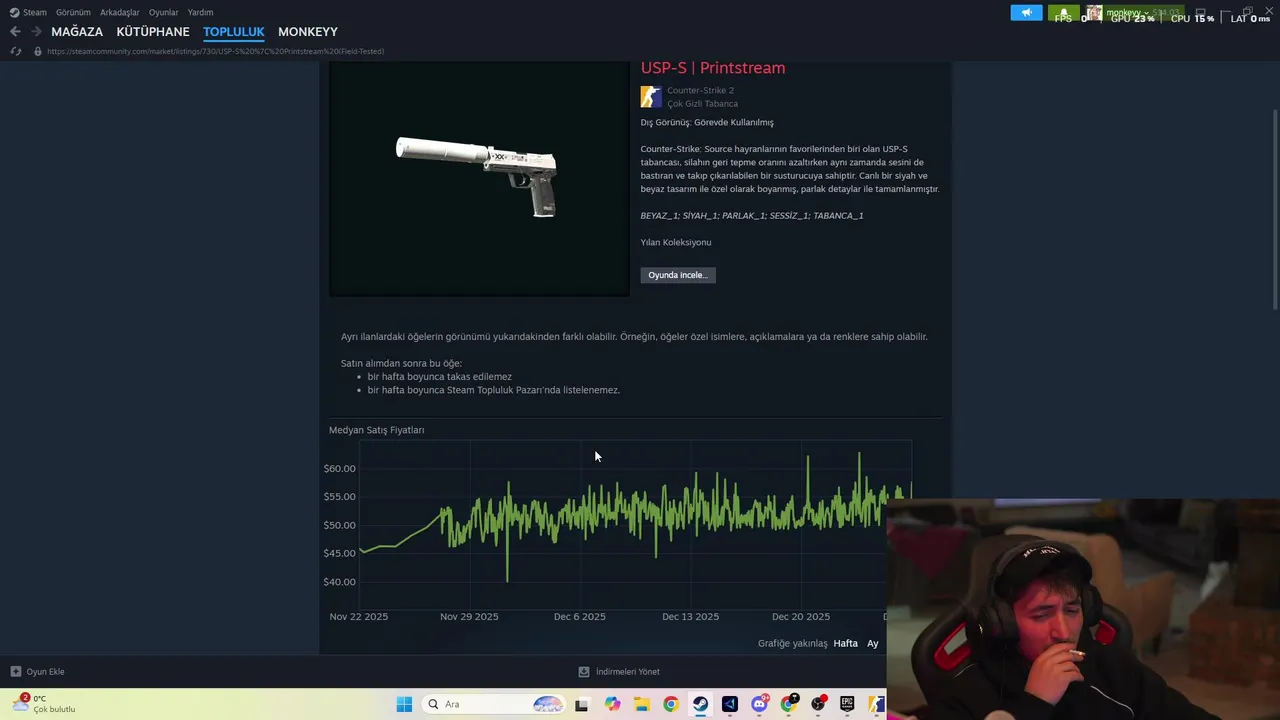Open the second Chrome icon with badge
The image size is (1280, 720).
click(x=789, y=704)
